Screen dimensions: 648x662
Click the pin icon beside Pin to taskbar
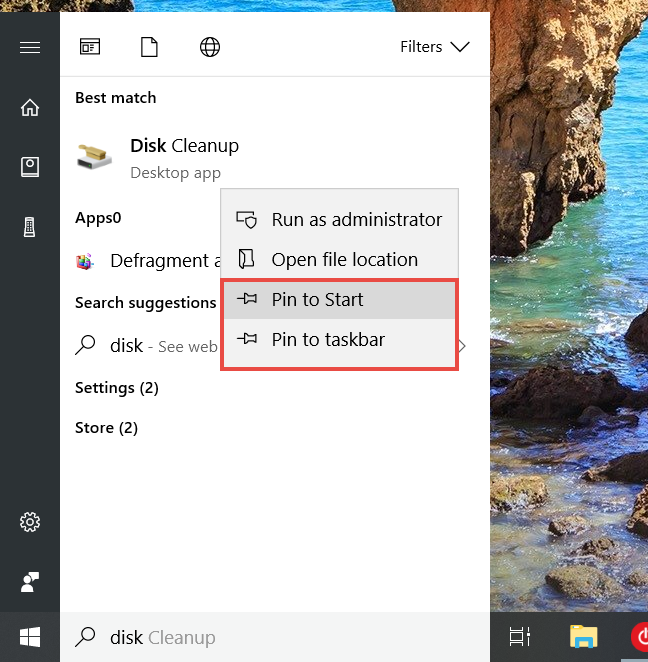247,339
